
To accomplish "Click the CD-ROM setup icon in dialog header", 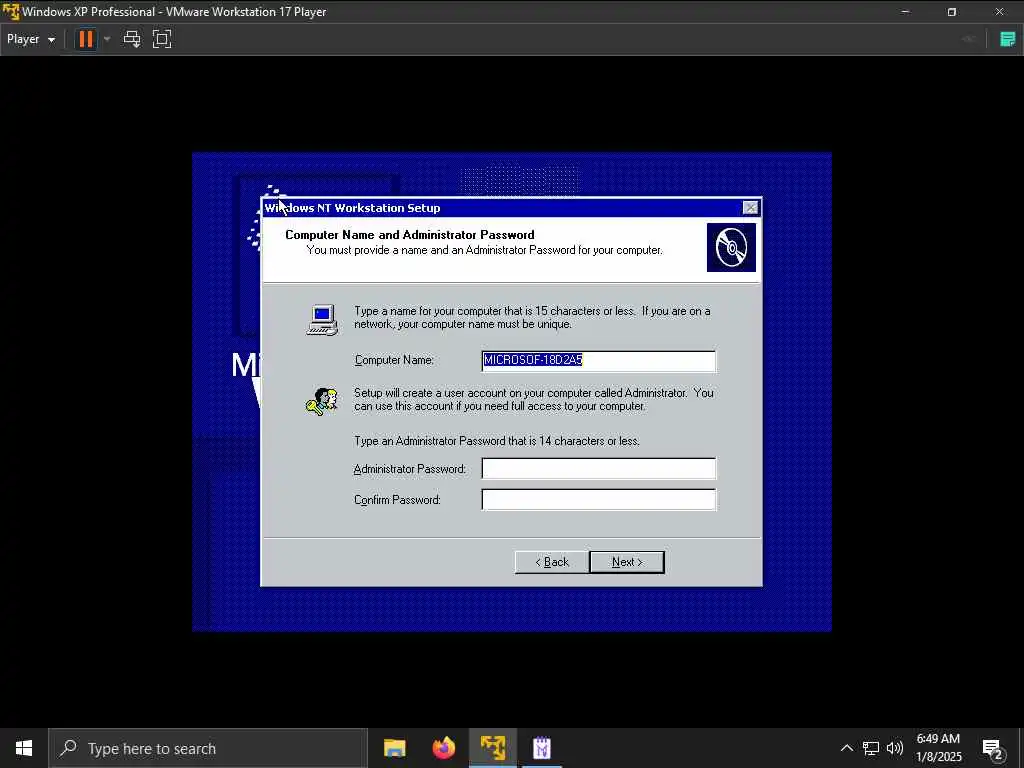I will pyautogui.click(x=731, y=248).
